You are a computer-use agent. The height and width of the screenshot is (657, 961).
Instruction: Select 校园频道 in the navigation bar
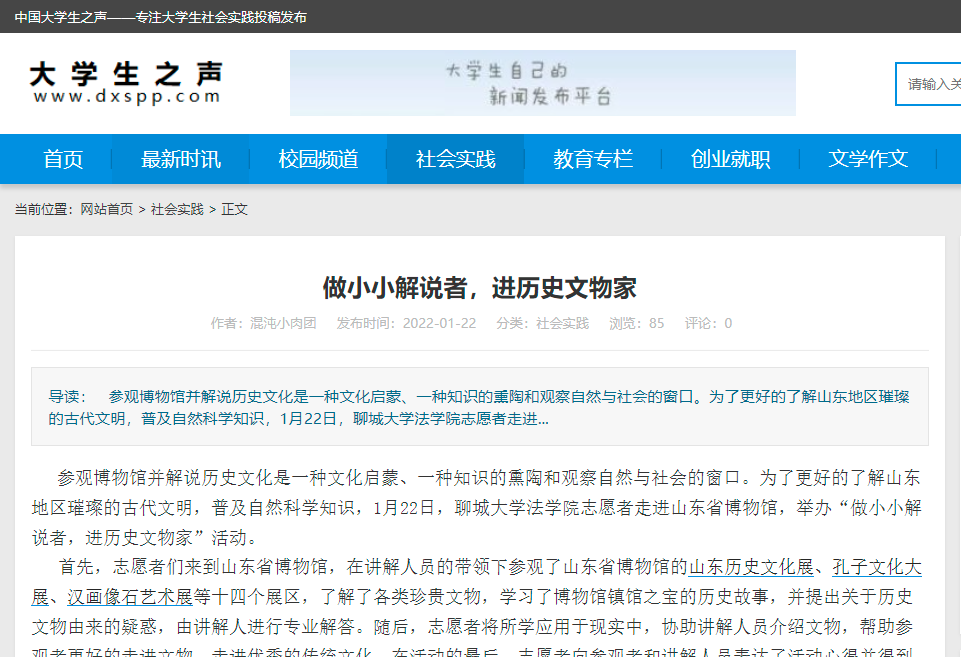click(x=318, y=159)
